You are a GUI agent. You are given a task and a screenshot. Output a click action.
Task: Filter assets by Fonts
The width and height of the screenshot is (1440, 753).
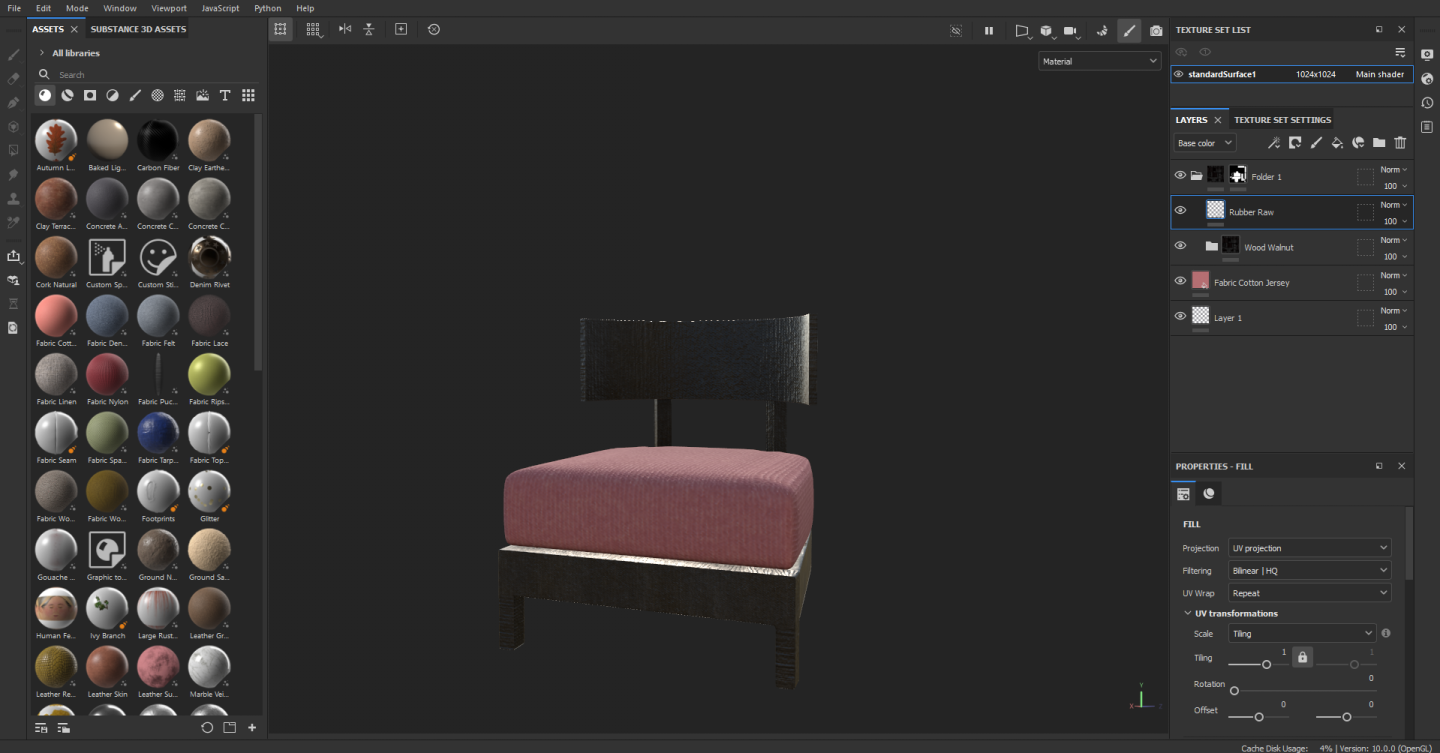point(225,95)
